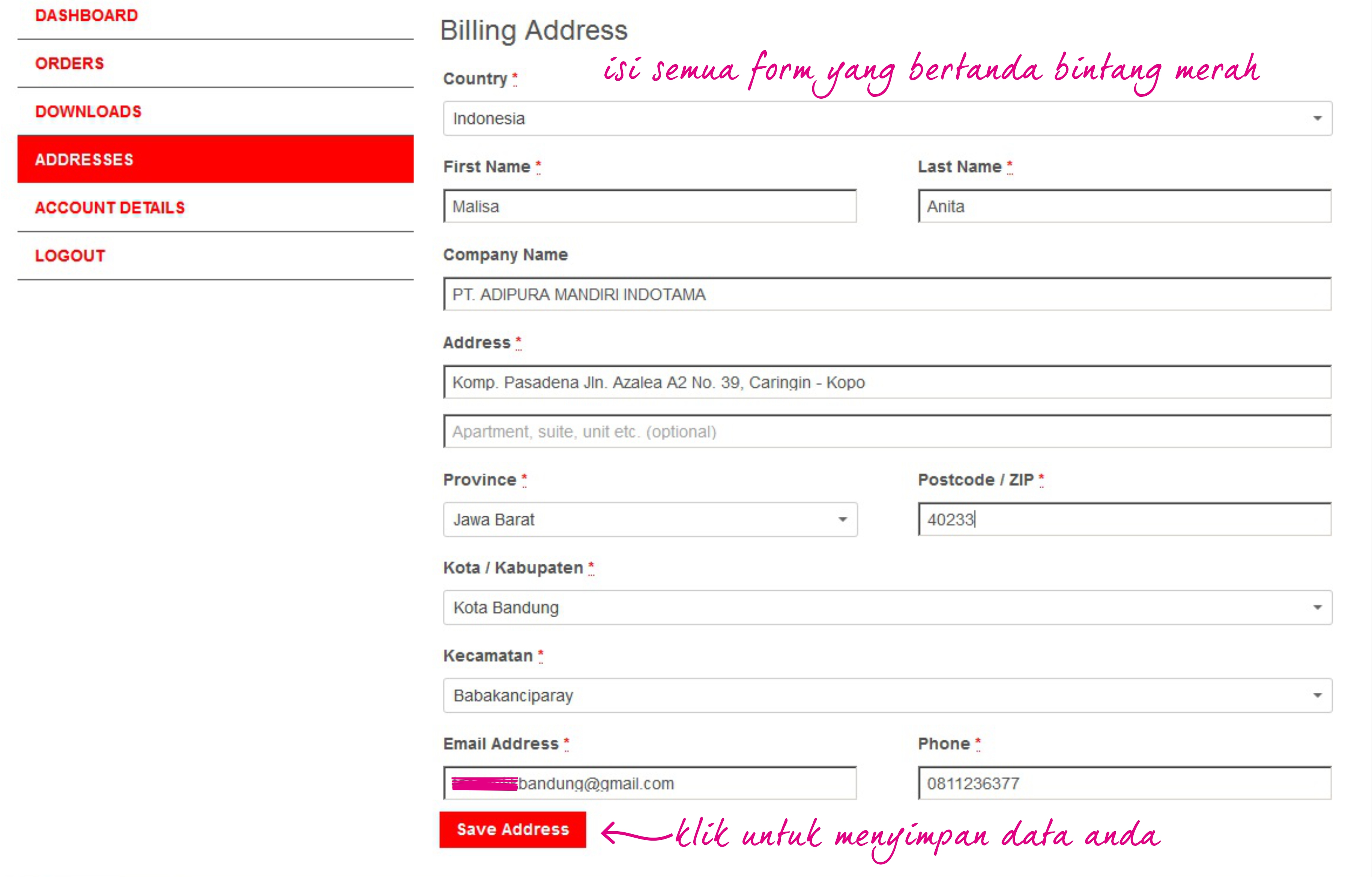Viewport: 1372px width, 877px height.
Task: Click the First Name field containing Malisa
Action: tap(649, 207)
